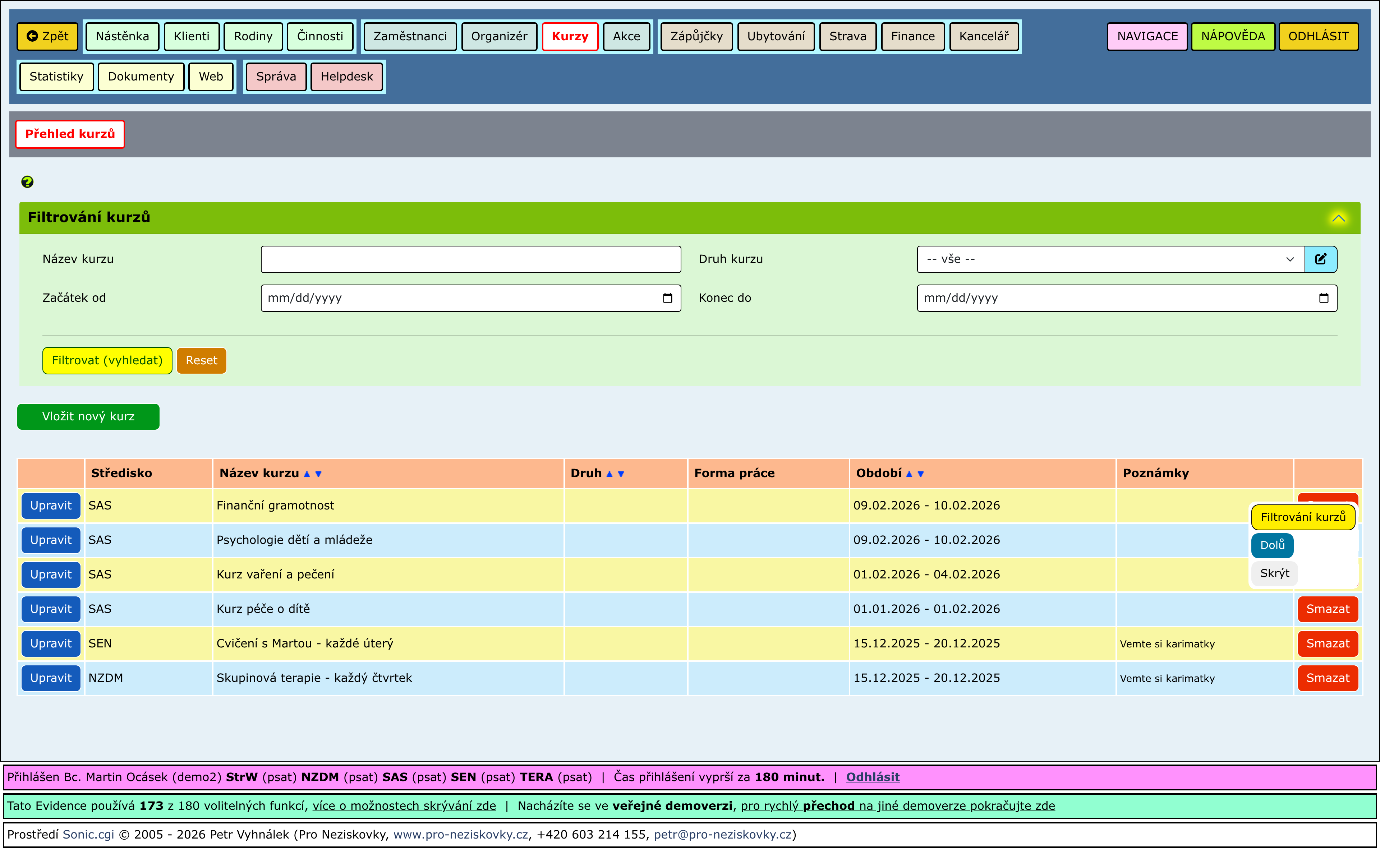
Task: Hide the floating panel with Skrýt
Action: tap(1274, 573)
